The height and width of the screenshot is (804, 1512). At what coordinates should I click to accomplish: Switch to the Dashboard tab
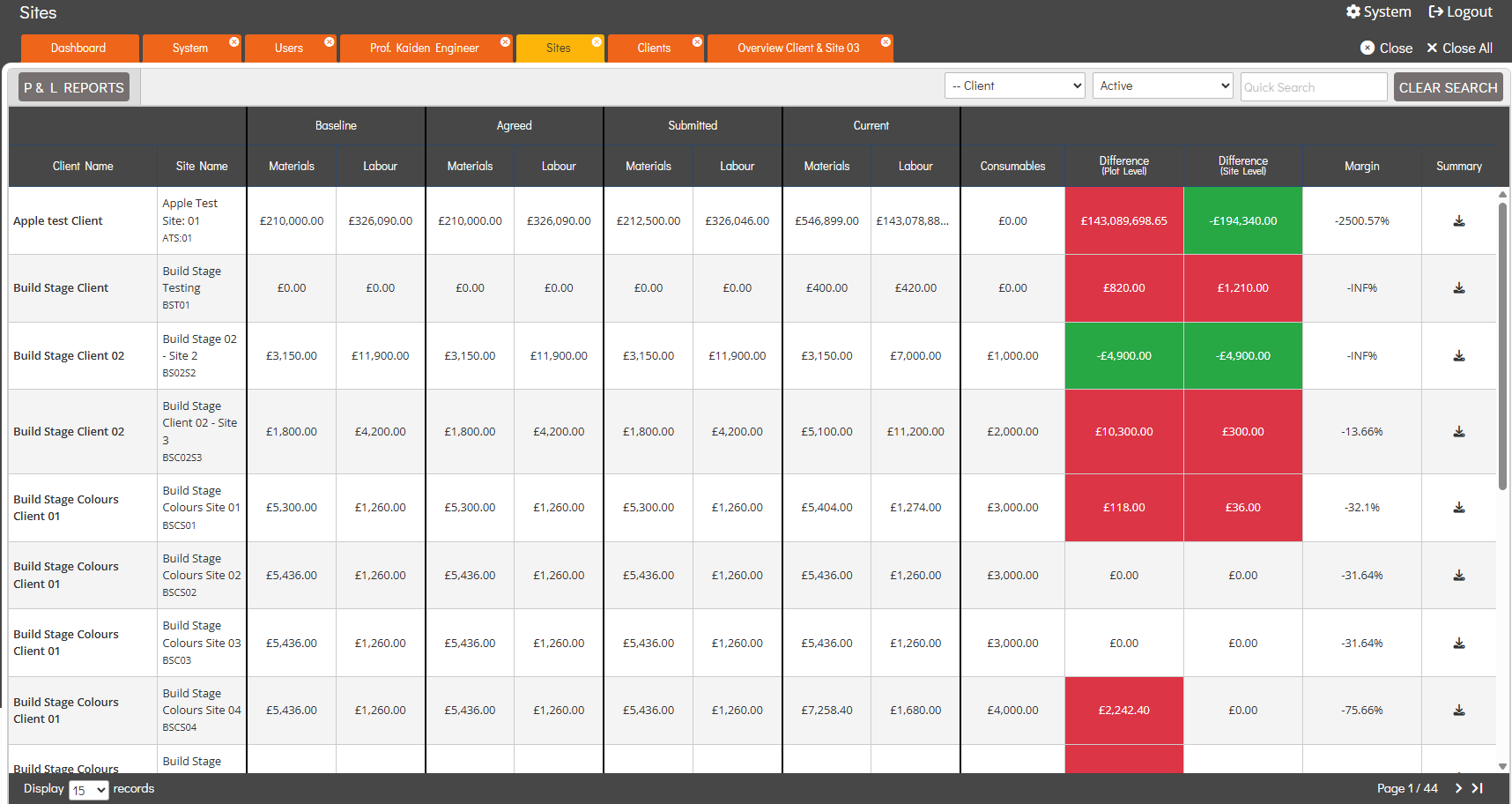(x=79, y=48)
